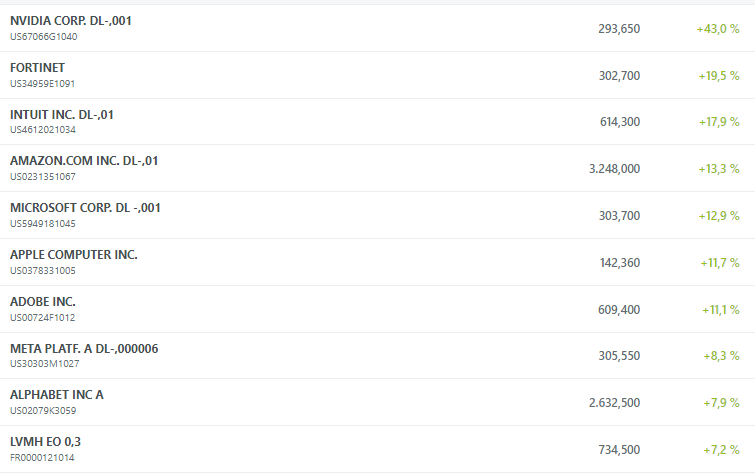Click Alphabet price 2.632,500
Image resolution: width=755 pixels, height=473 pixels.
[614, 403]
